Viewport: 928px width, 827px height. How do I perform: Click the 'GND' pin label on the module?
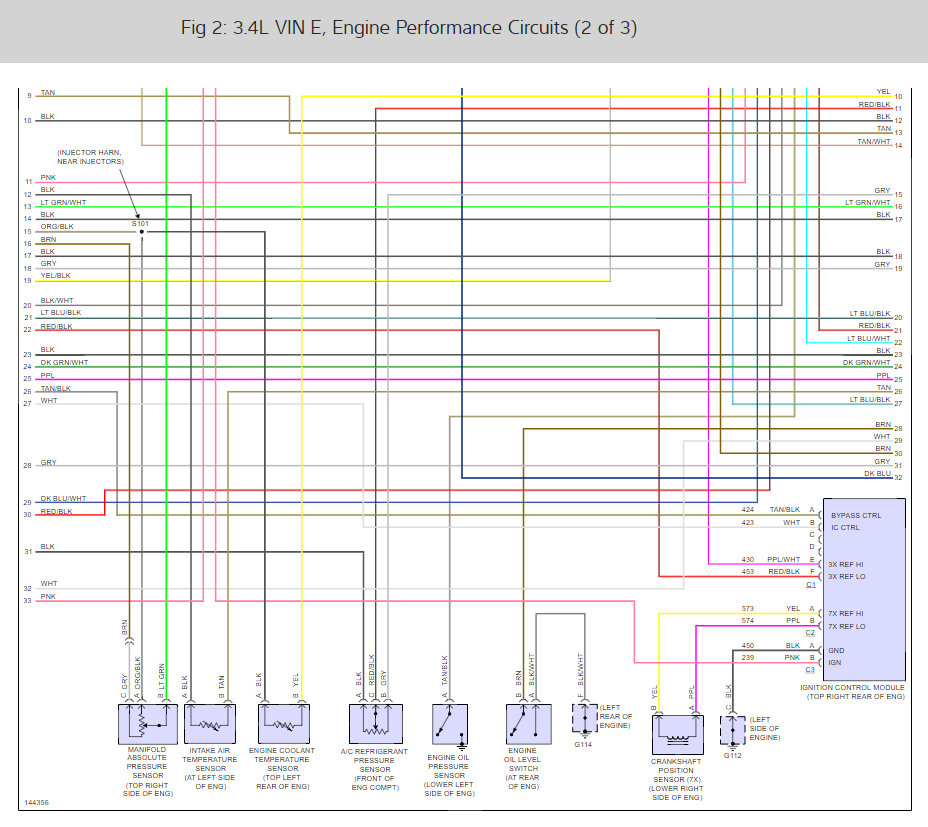point(836,651)
